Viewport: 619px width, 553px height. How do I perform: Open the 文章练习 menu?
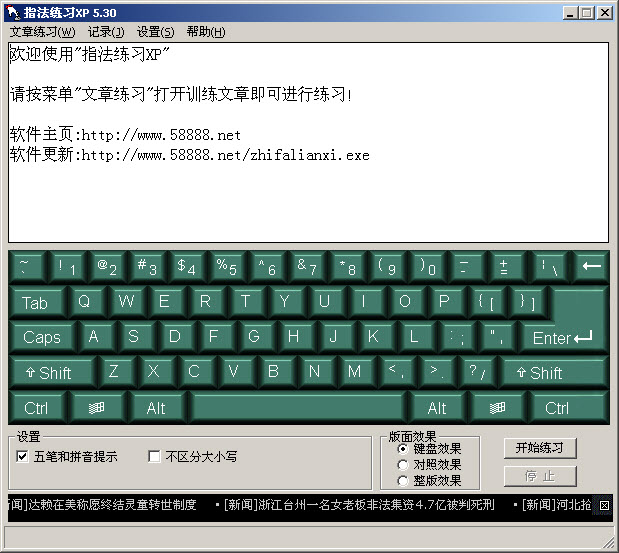pyautogui.click(x=42, y=32)
